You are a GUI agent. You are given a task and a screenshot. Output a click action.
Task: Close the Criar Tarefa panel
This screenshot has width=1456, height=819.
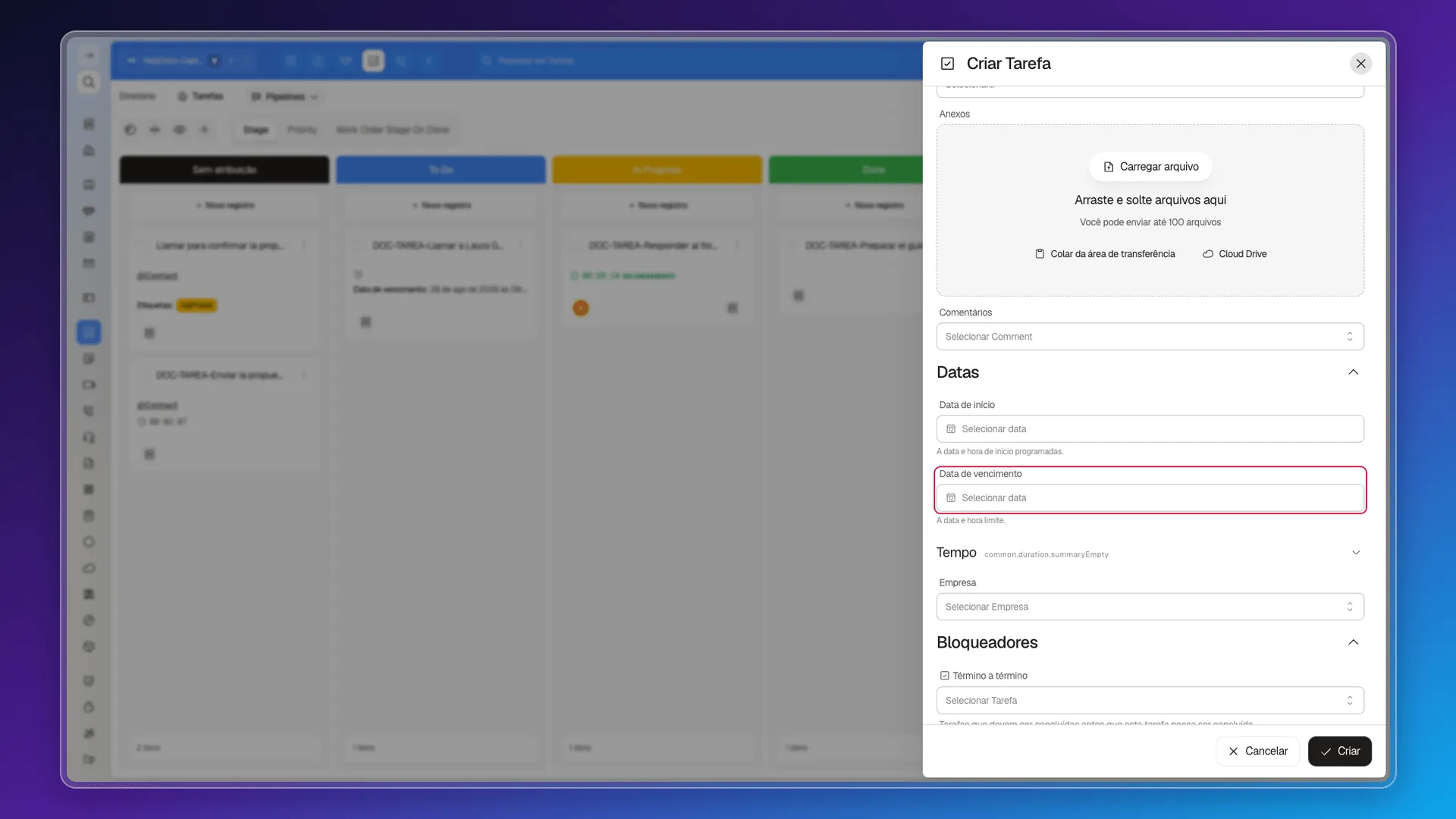pos(1360,64)
